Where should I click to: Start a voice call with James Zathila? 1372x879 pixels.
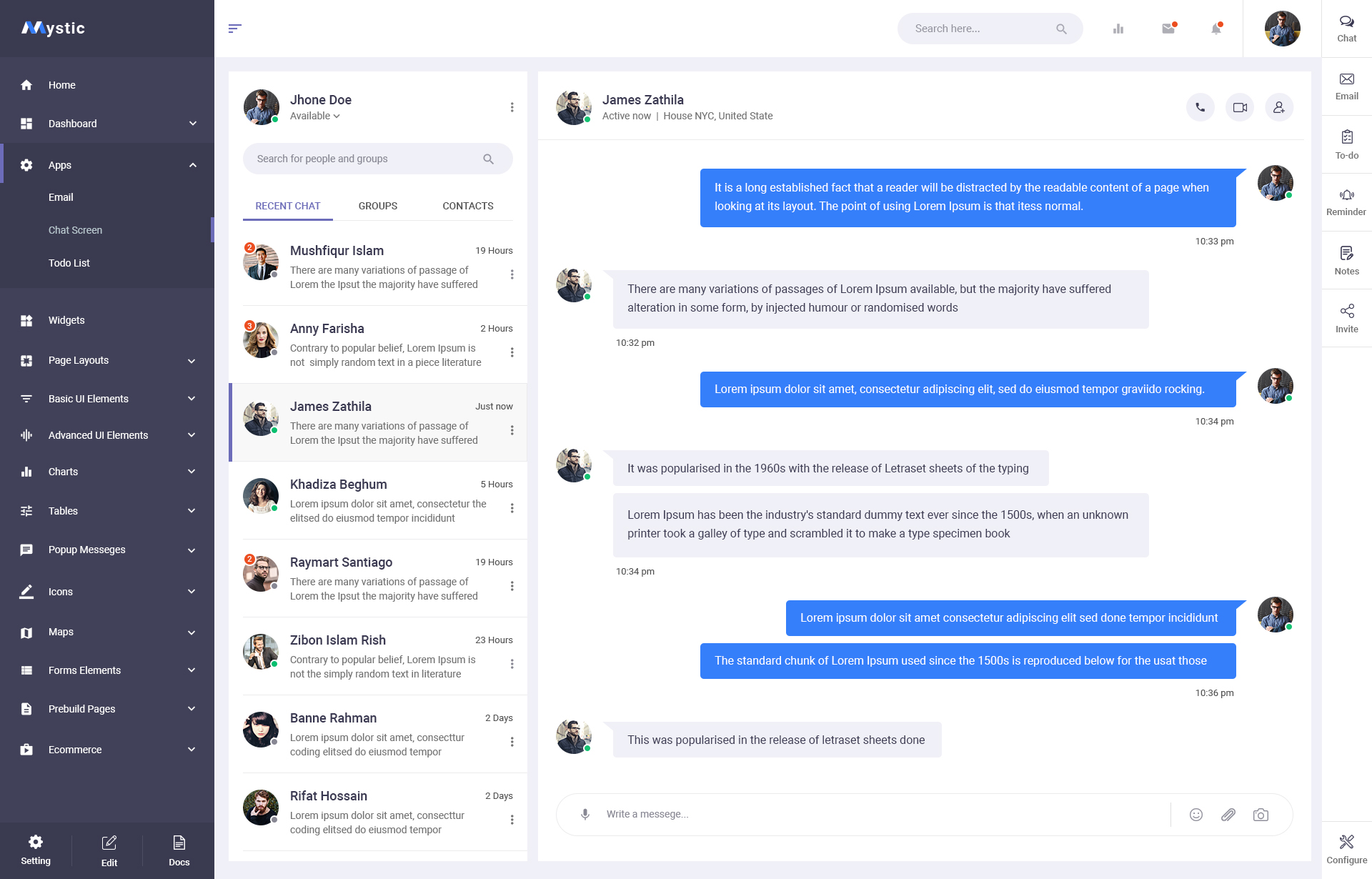click(1200, 107)
